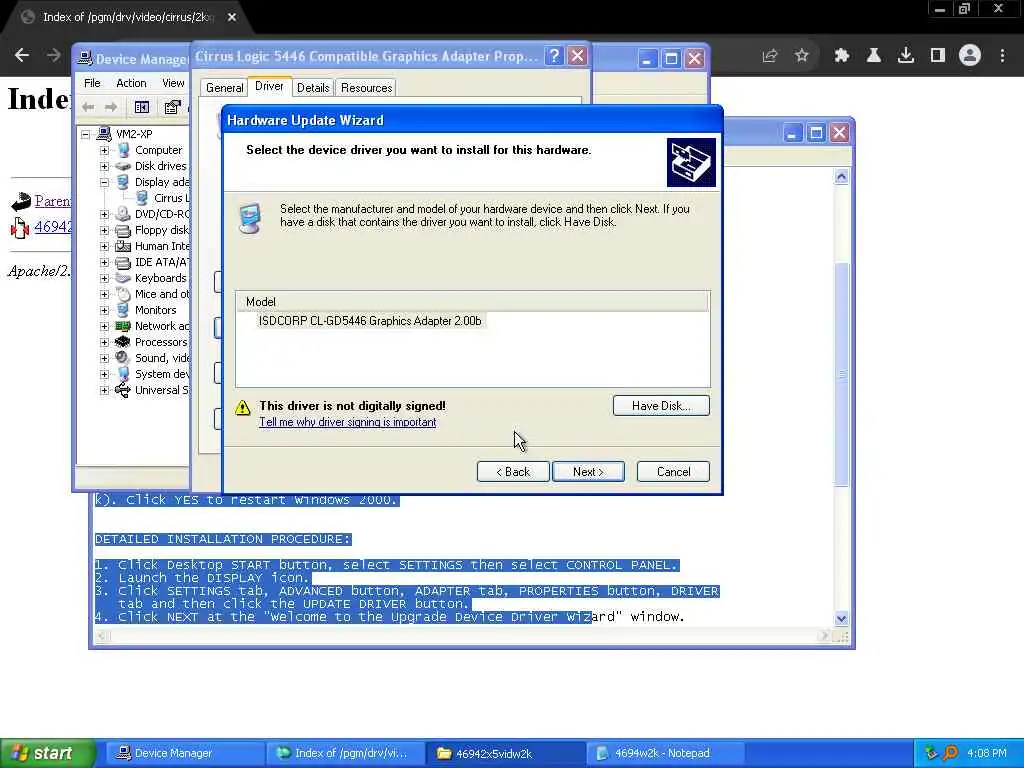This screenshot has width=1024, height=768.
Task: Open the browser three-dot menu
Action: 1002,56
